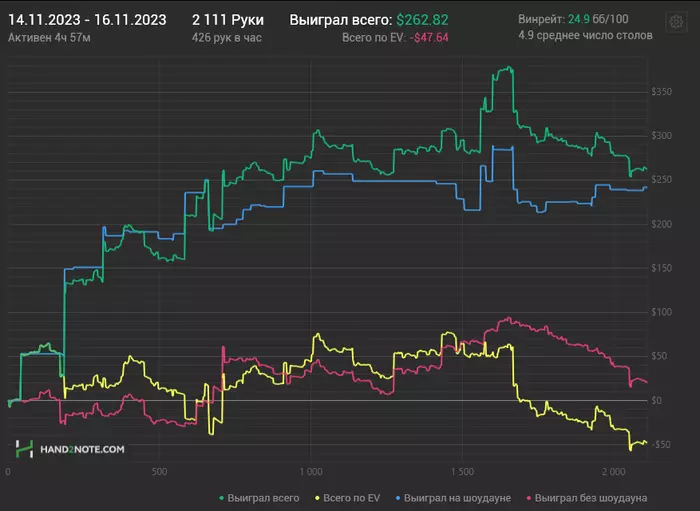This screenshot has height=511, width=700.
Task: Toggle the green 'Выиграл всего' legend dot
Action: (222, 498)
